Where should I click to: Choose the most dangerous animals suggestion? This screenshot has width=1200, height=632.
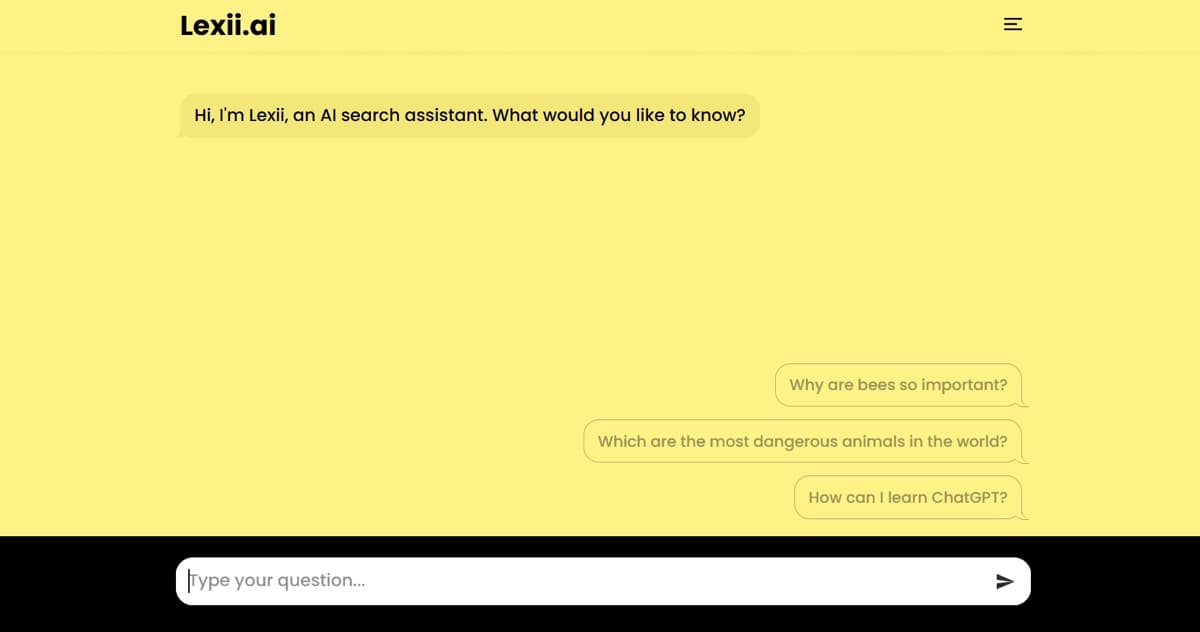coord(802,441)
